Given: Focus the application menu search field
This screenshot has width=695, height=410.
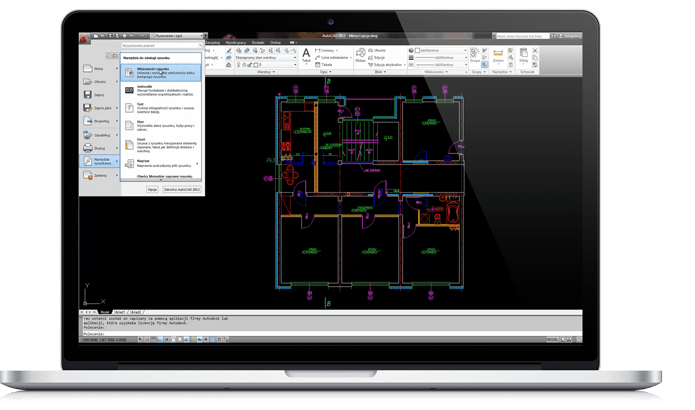Looking at the screenshot, I should [161, 45].
